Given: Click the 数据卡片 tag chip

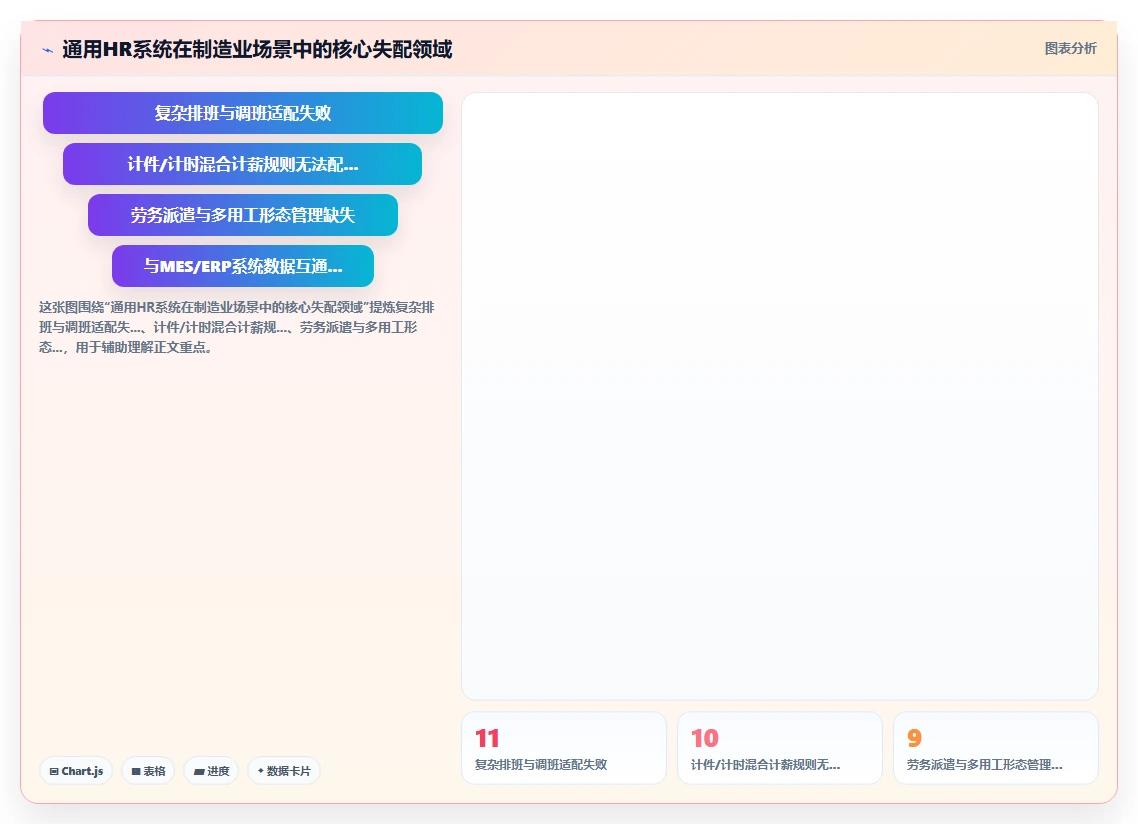Looking at the screenshot, I should click(284, 771).
